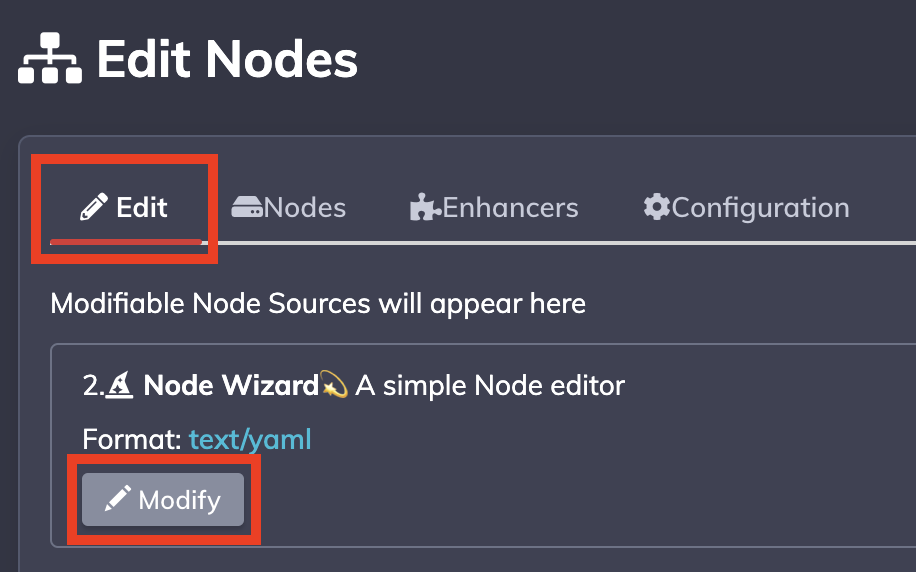Click the 'A simple Node editor' description
Viewport: 916px width, 572px height.
[490, 385]
